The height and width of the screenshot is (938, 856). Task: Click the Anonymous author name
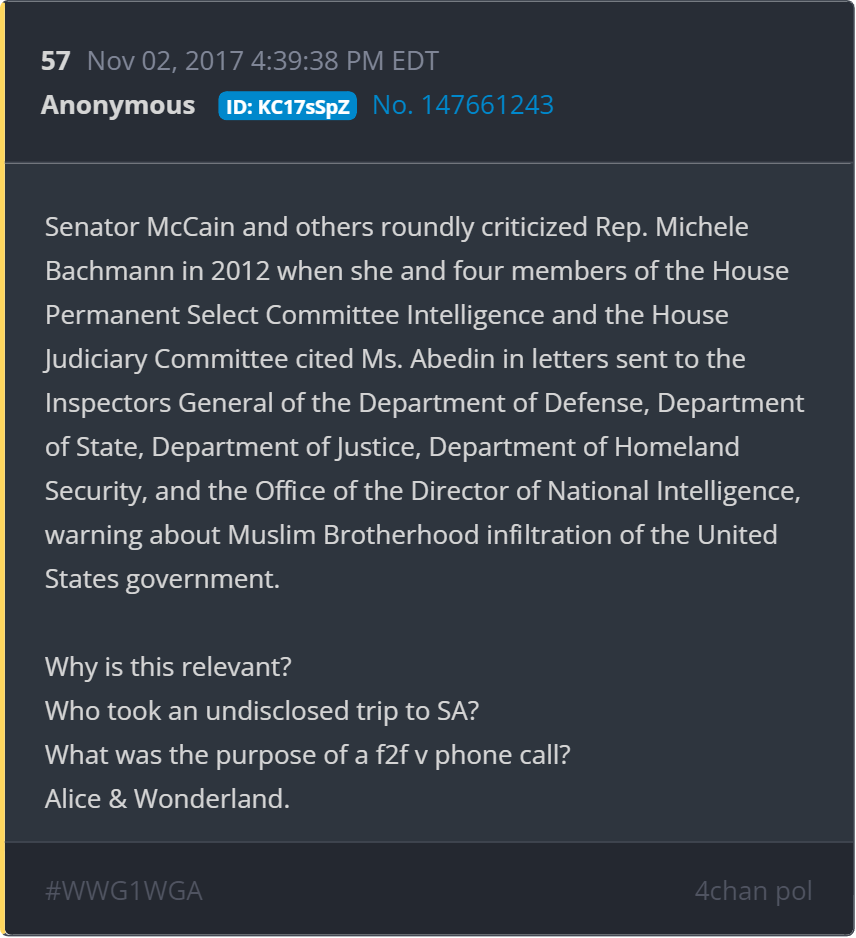(x=118, y=105)
